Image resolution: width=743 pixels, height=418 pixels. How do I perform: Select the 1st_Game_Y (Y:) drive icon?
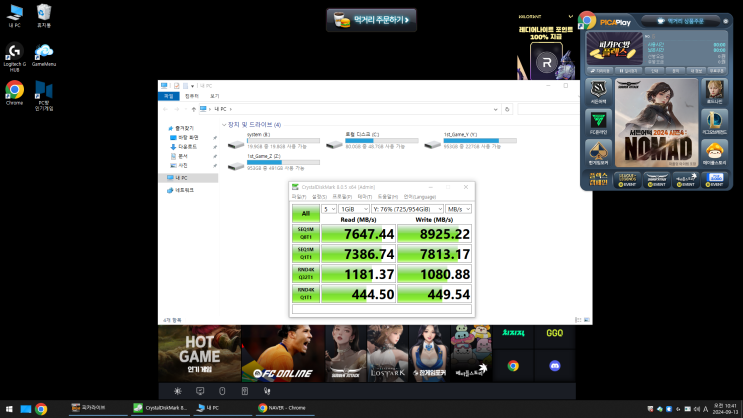[433, 144]
